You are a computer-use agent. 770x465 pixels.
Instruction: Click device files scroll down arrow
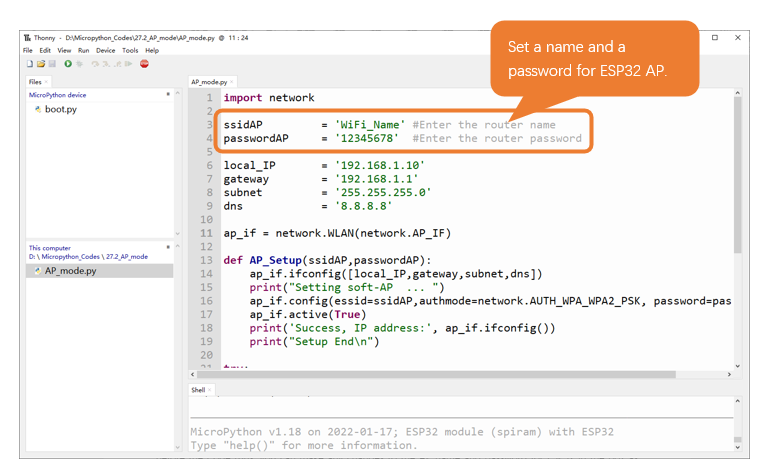pos(178,234)
